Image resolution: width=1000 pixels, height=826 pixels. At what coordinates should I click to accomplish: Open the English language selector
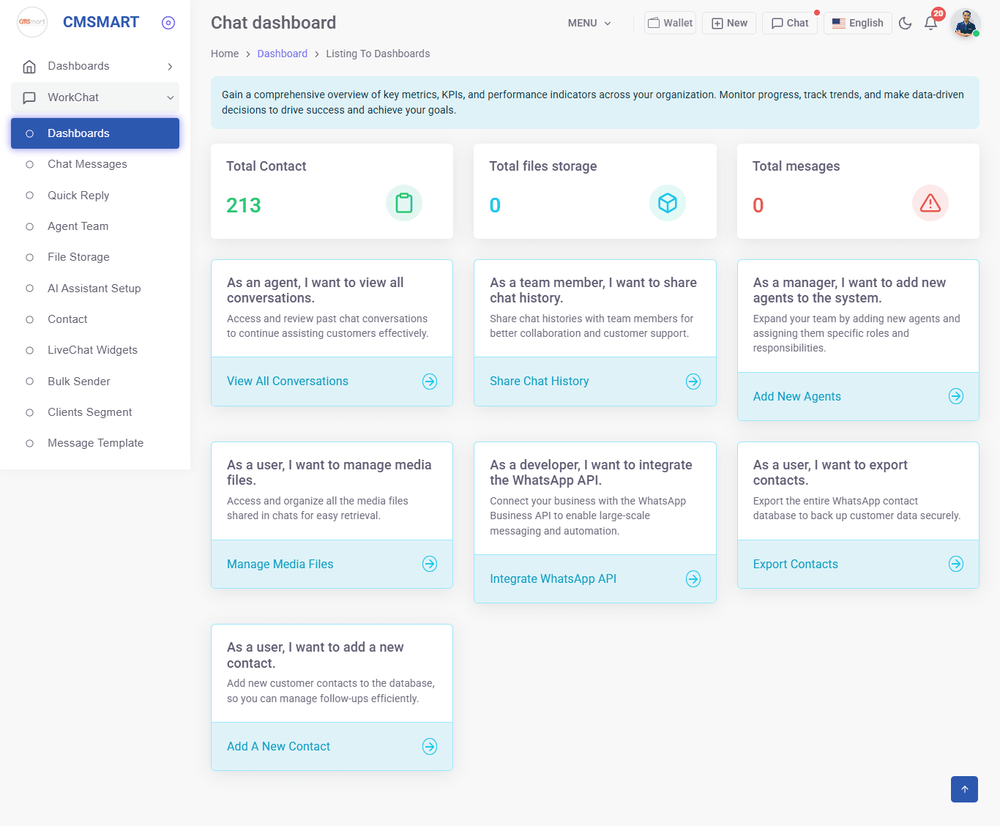[x=857, y=23]
